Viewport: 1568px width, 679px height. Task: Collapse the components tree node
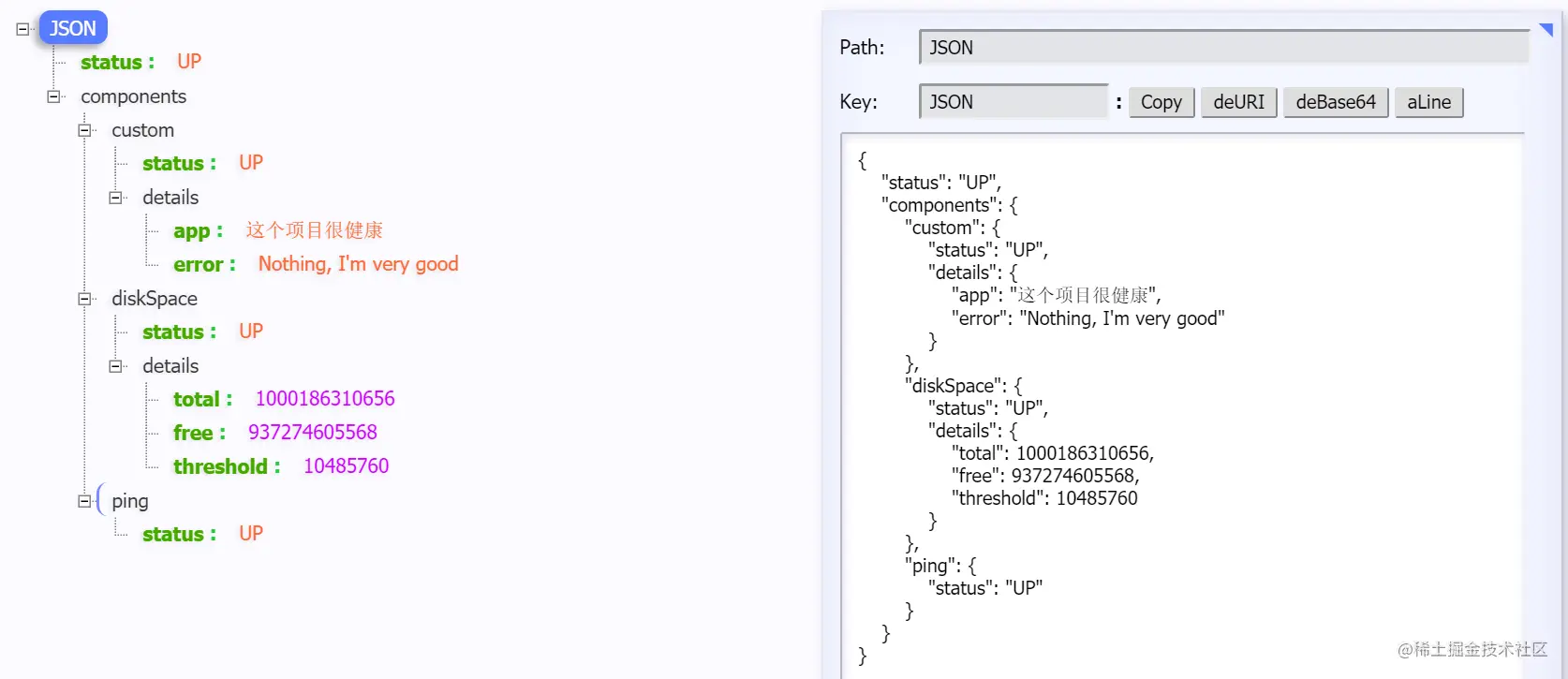click(x=53, y=96)
